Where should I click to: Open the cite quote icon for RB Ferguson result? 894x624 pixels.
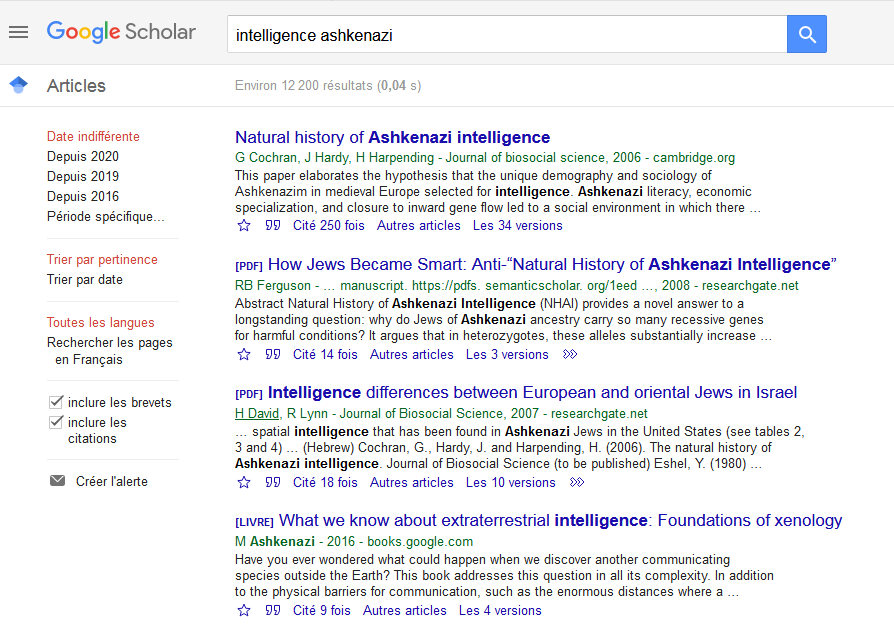point(273,354)
